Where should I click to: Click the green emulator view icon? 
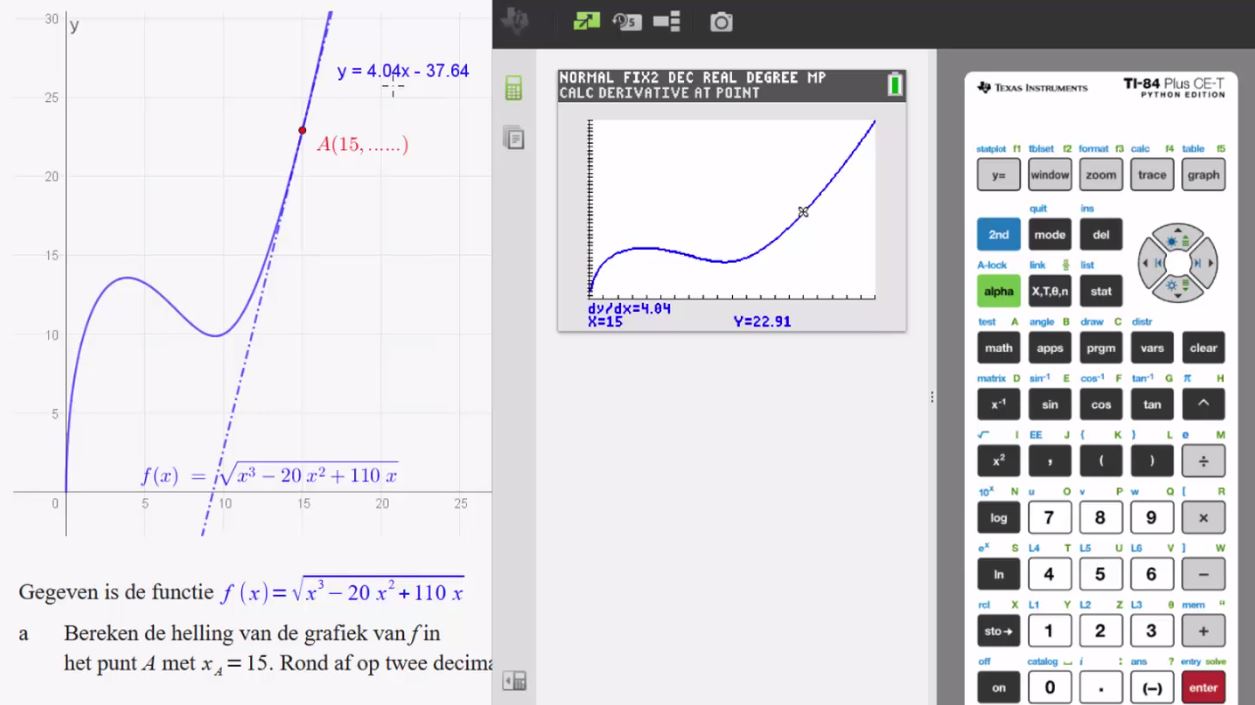(x=586, y=21)
